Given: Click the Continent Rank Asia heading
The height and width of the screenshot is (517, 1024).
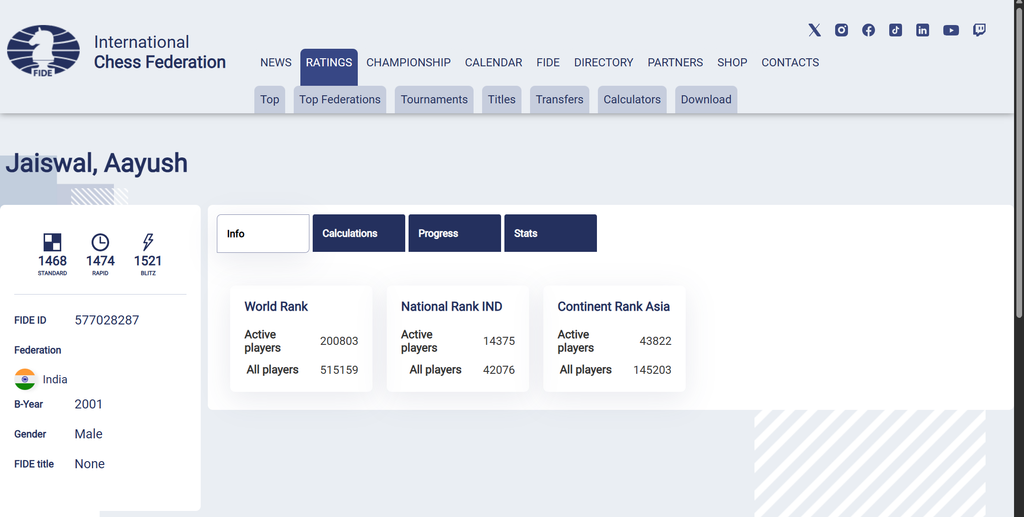Looking at the screenshot, I should (x=613, y=306).
